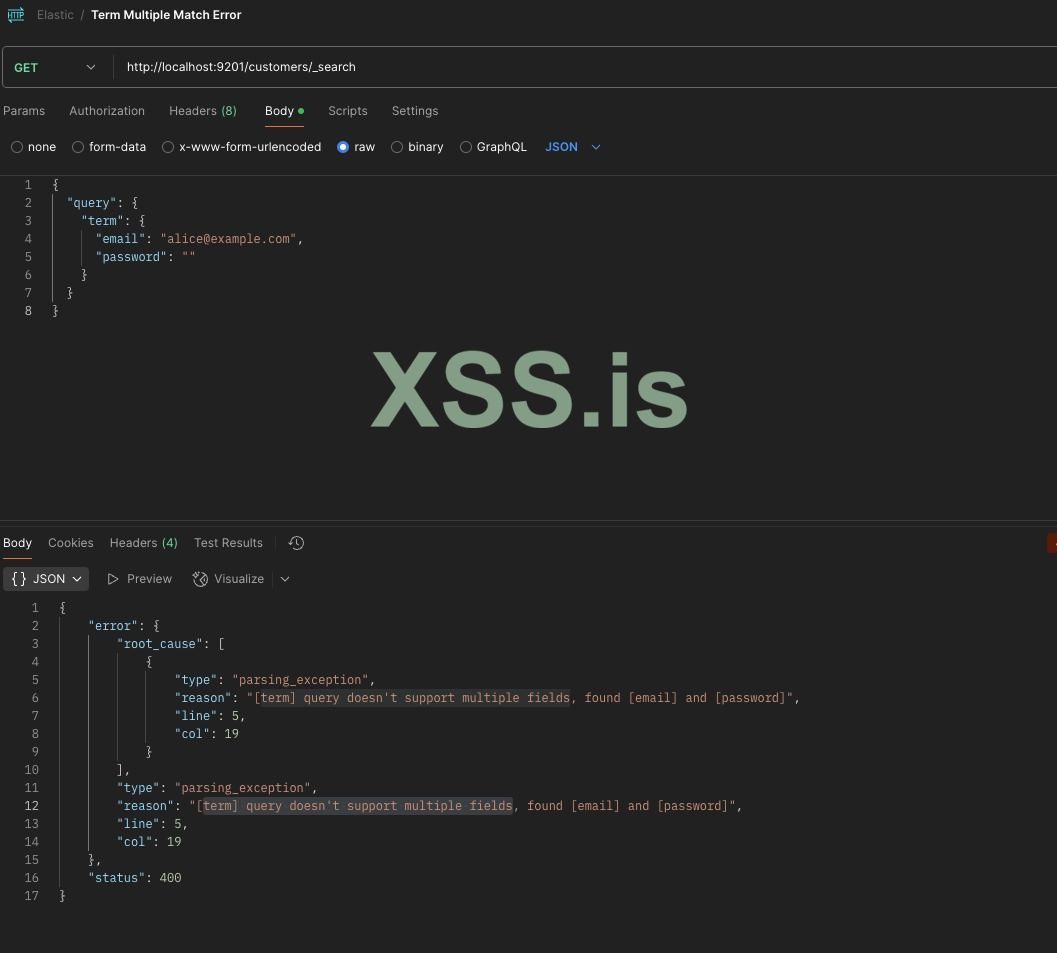Image resolution: width=1057 pixels, height=953 pixels.
Task: Select the binary radio button
Action: [397, 147]
